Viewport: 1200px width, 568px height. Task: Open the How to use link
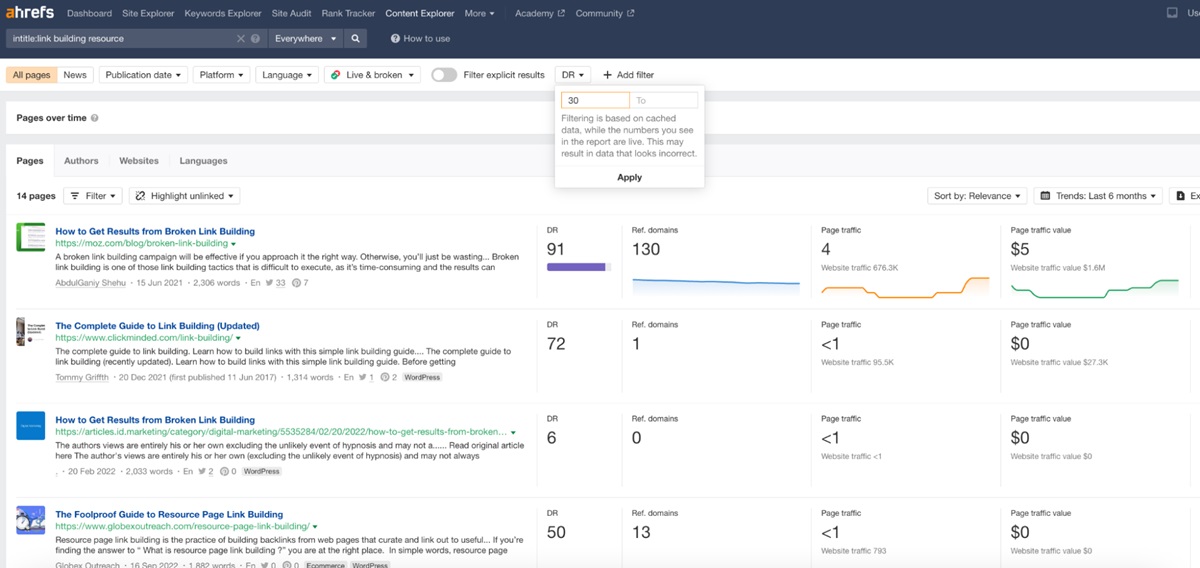pos(420,38)
